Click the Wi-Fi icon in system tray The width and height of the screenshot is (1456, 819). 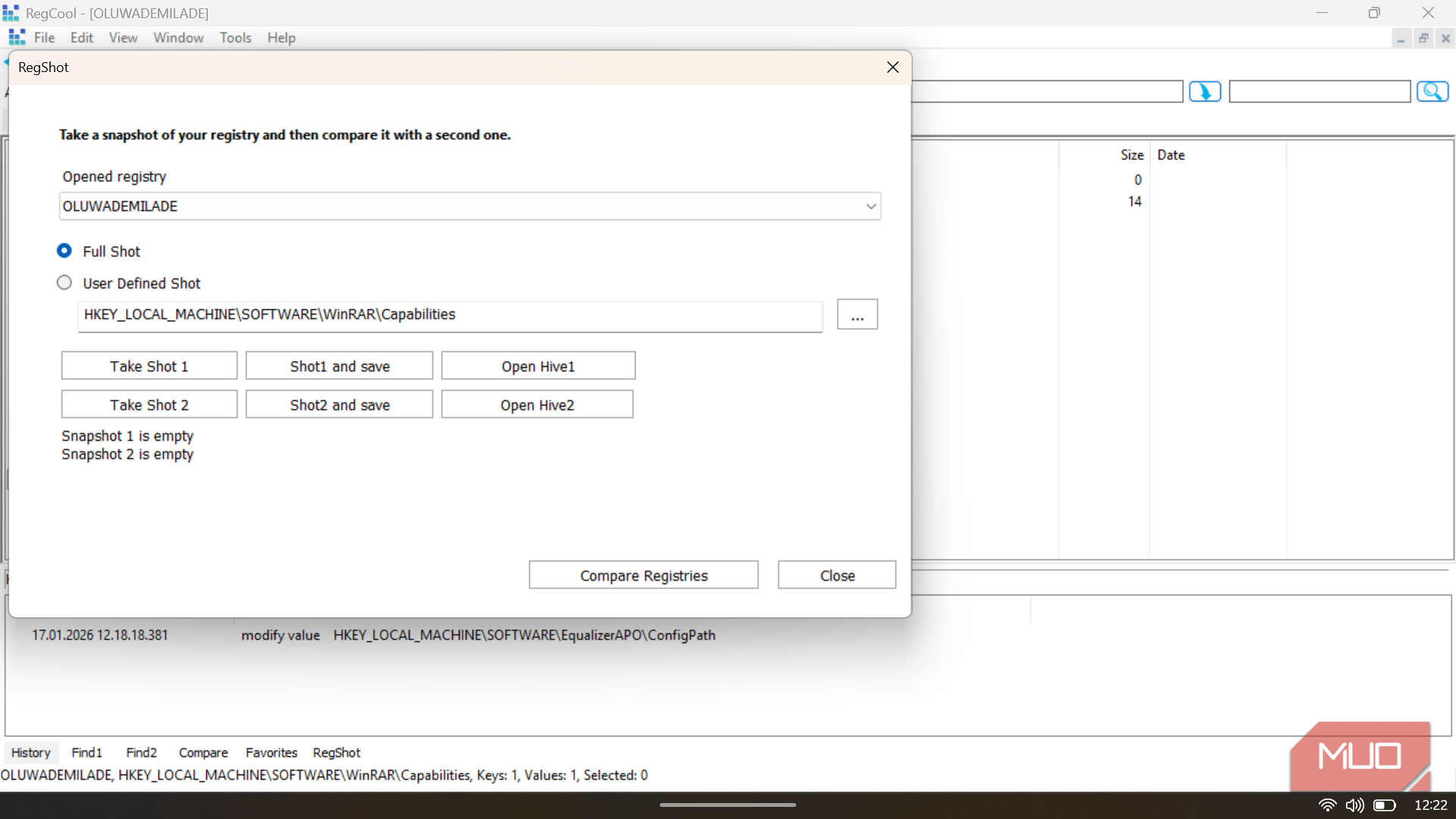coord(1327,805)
